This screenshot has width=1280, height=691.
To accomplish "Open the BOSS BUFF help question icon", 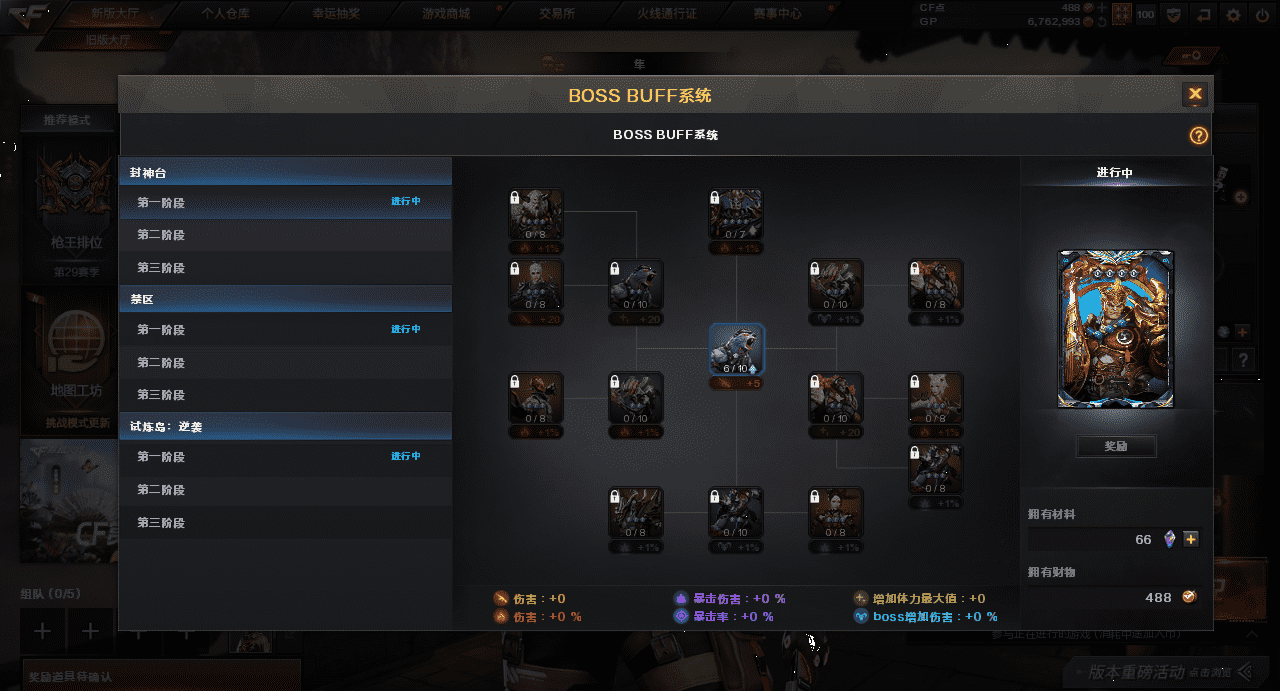I will point(1198,136).
